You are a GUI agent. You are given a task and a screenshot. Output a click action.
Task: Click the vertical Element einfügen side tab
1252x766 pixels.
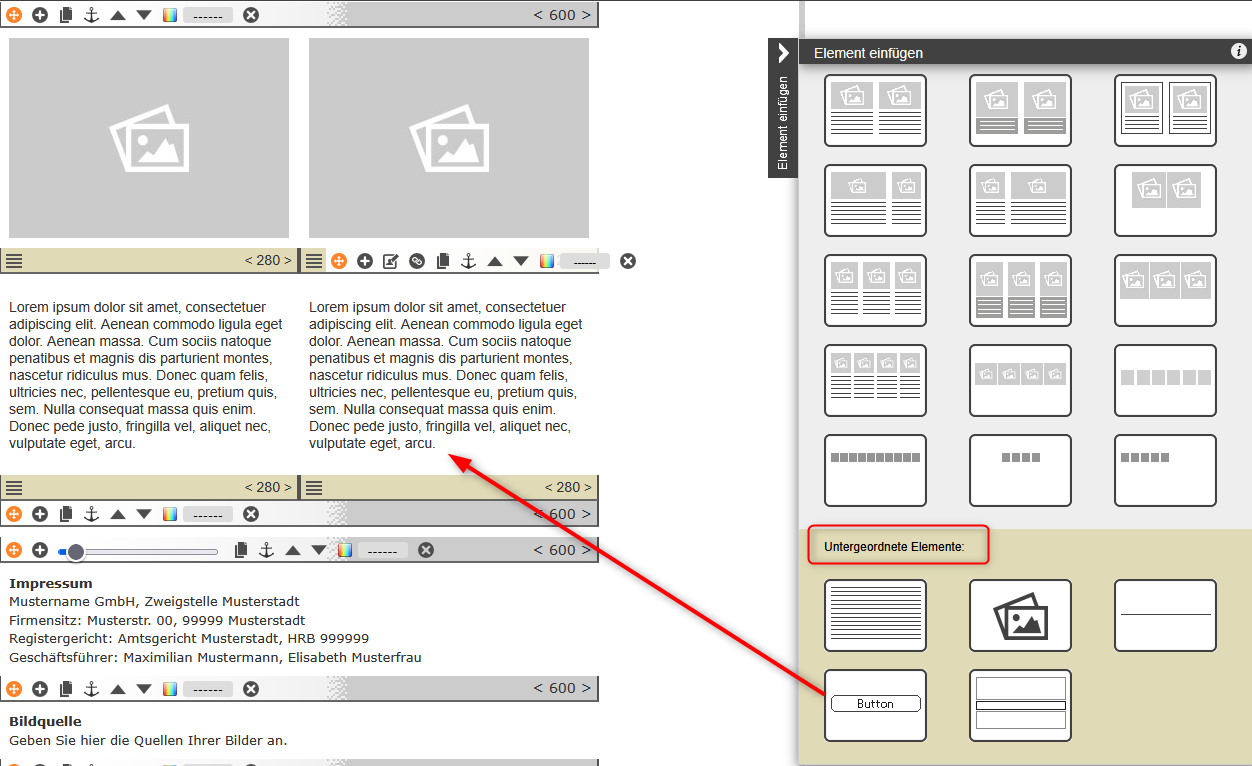pyautogui.click(x=783, y=122)
